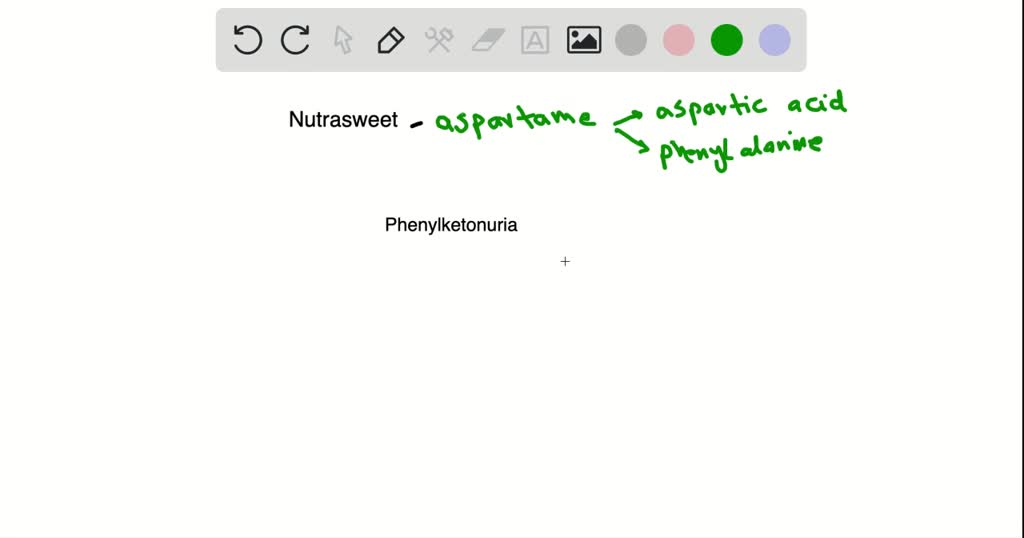Select the pointer selection tool
Image resolution: width=1024 pixels, height=538 pixels.
pos(343,40)
